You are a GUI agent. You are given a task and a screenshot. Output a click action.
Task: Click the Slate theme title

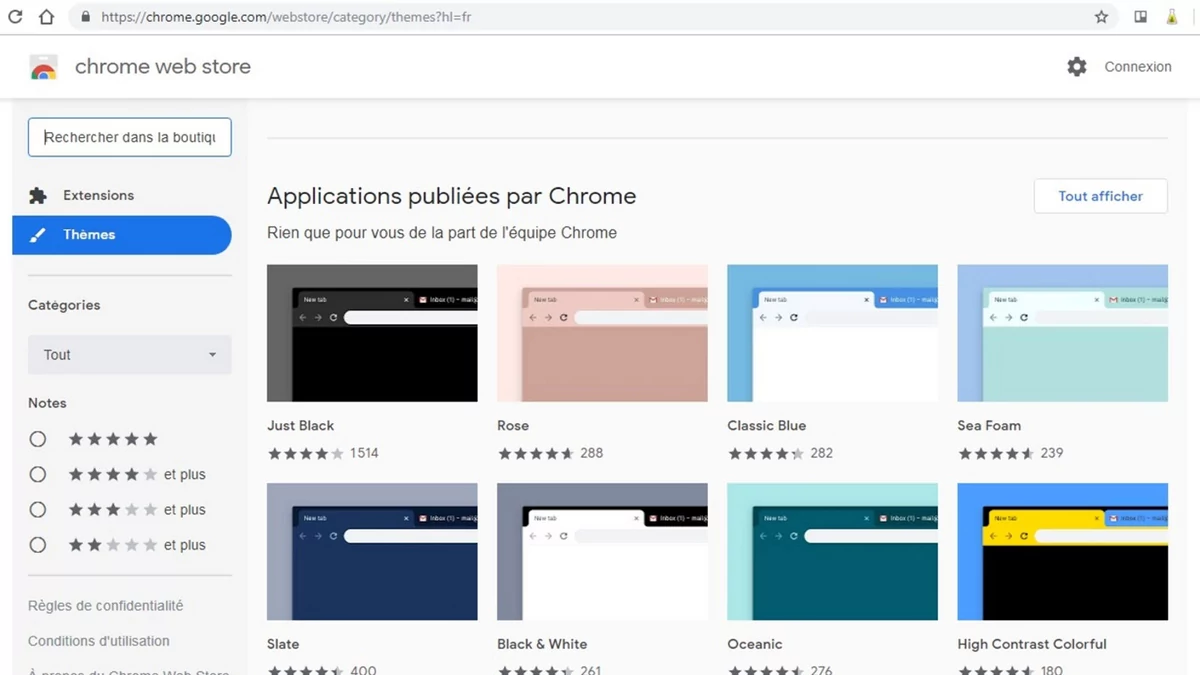coord(283,644)
